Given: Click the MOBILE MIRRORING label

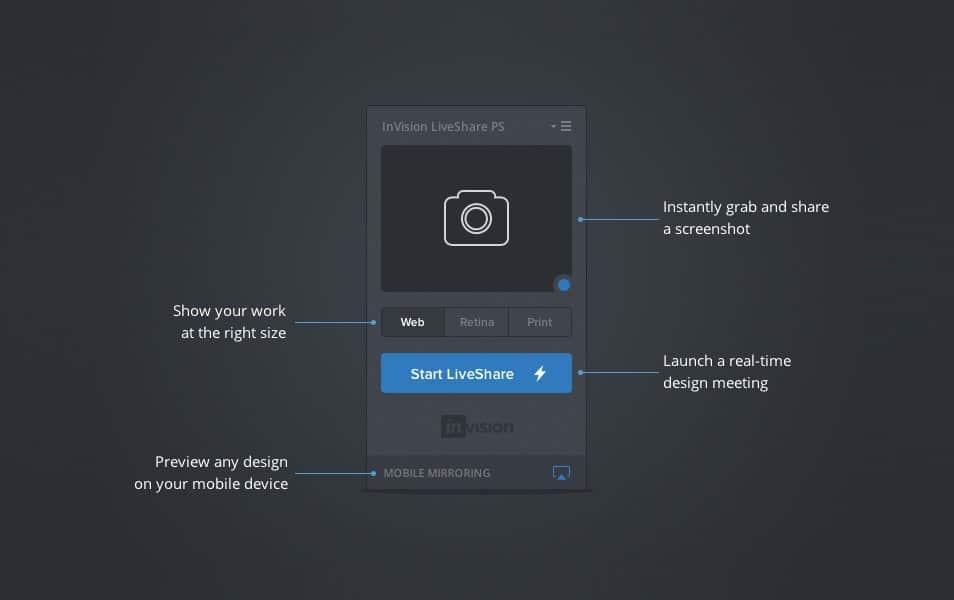Looking at the screenshot, I should (x=437, y=473).
